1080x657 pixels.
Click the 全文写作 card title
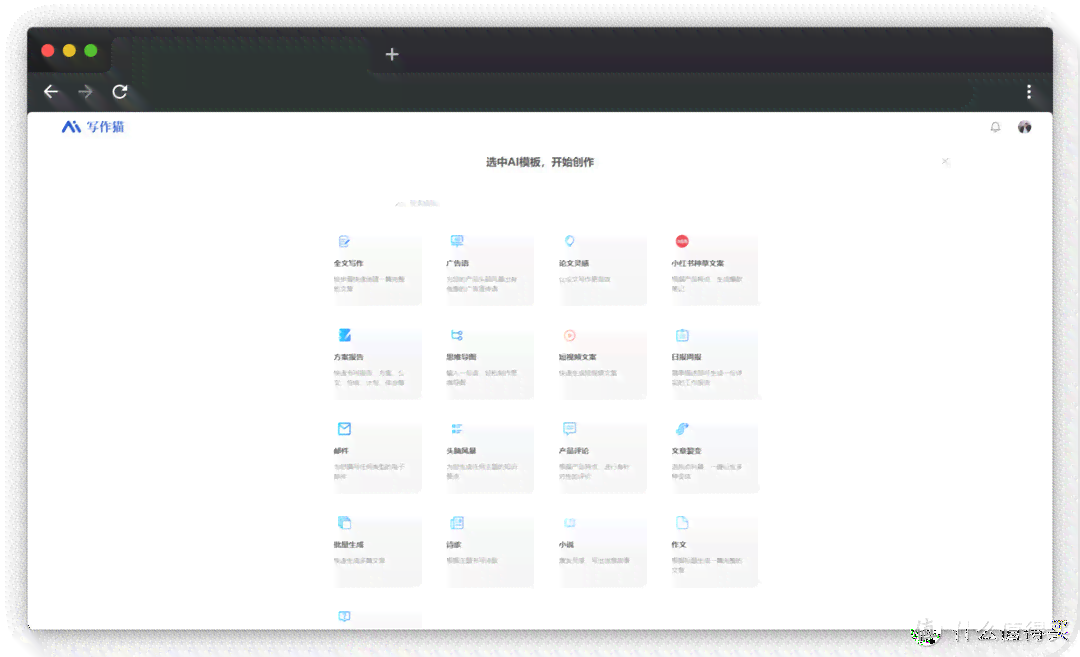coord(349,263)
